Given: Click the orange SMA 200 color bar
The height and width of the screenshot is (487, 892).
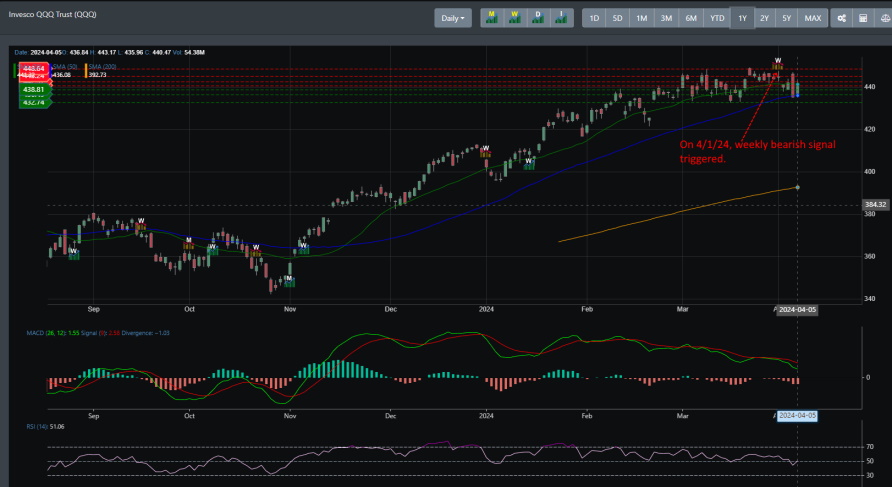Looking at the screenshot, I should pos(86,71).
